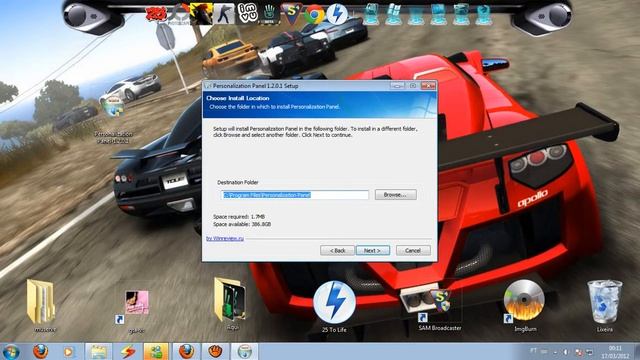Viewport: 640px width, 360px height.
Task: Click the language PT indicator in tray
Action: (533, 351)
